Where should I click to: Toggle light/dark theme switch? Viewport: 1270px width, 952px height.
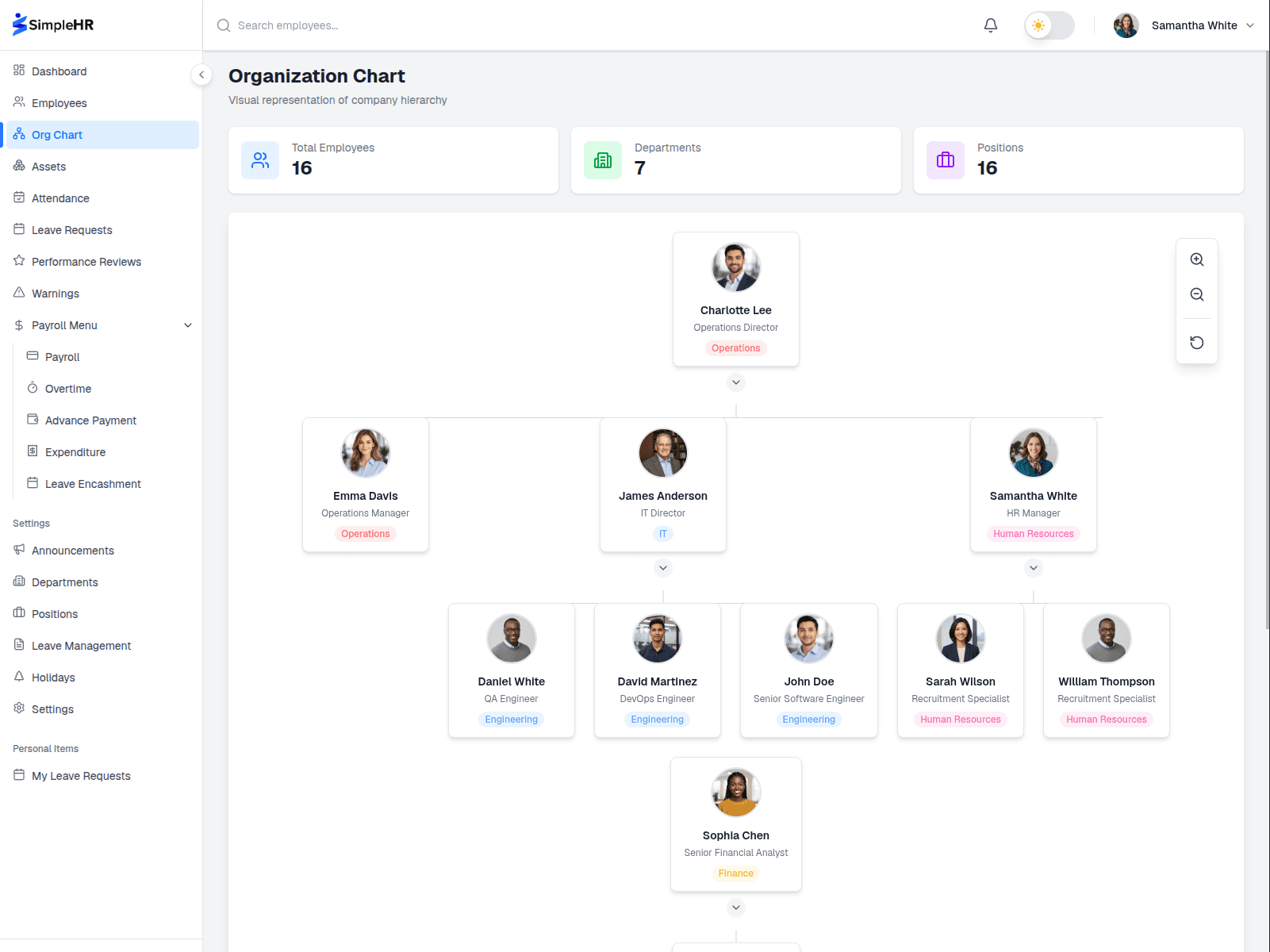point(1049,25)
